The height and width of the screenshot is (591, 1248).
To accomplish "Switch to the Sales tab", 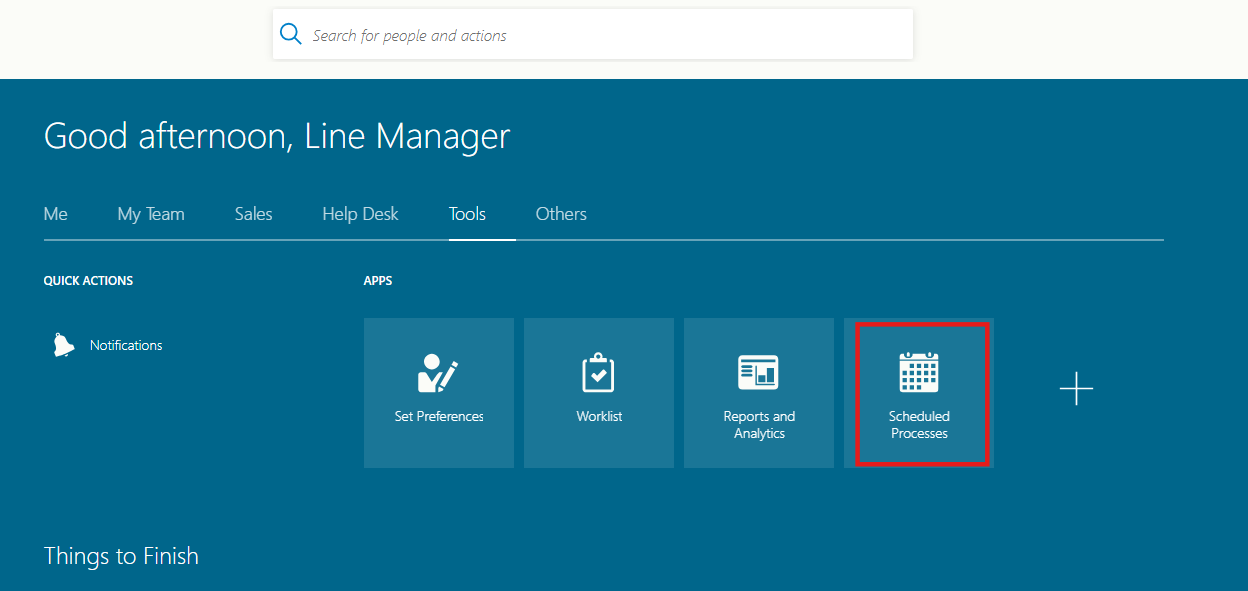I will tap(253, 213).
